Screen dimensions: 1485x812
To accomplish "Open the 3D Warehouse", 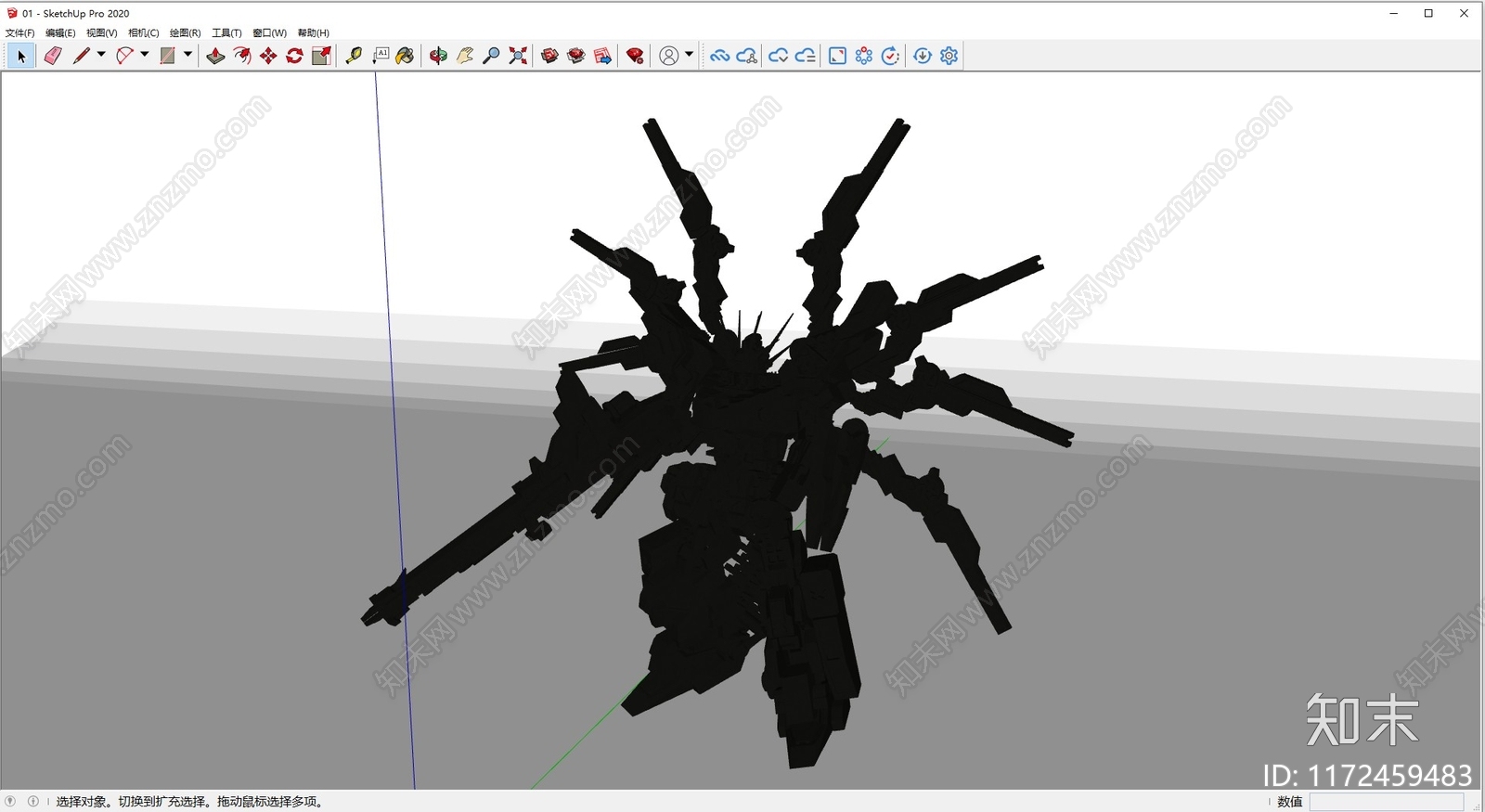I will point(549,56).
